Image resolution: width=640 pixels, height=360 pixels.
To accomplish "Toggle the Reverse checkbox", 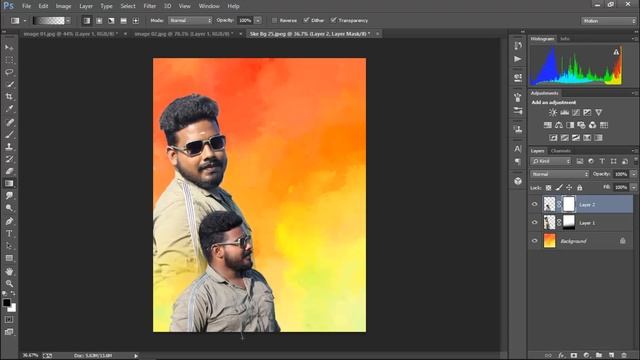I will point(274,20).
